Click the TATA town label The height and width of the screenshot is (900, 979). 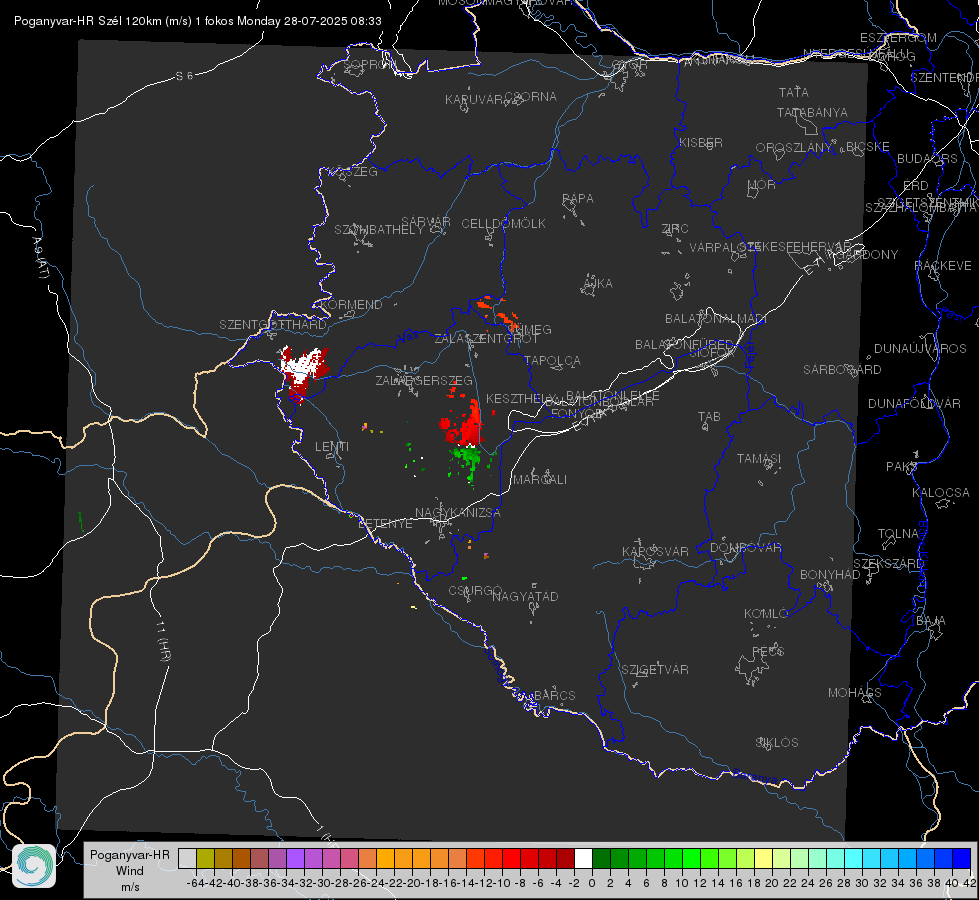point(794,92)
